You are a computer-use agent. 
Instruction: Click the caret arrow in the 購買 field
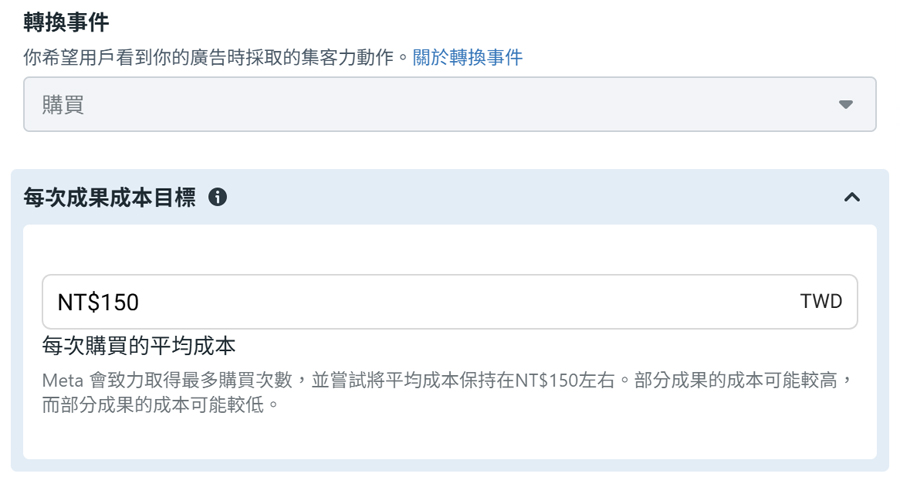pos(845,104)
